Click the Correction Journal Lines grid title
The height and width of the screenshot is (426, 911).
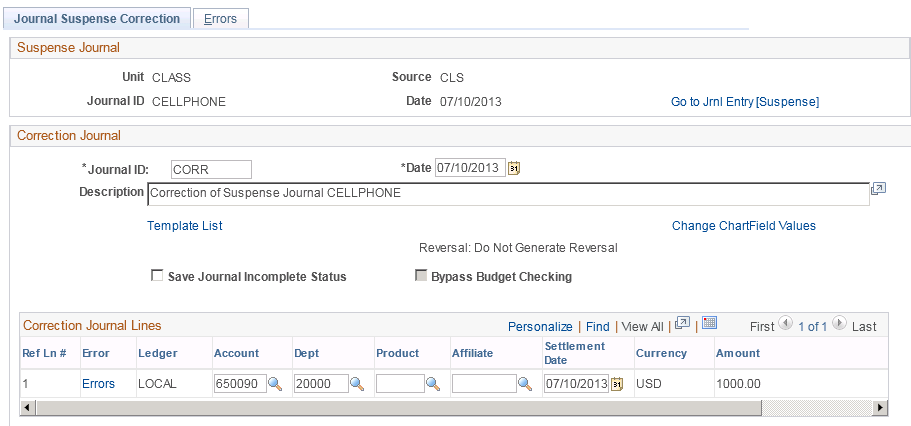[92, 325]
